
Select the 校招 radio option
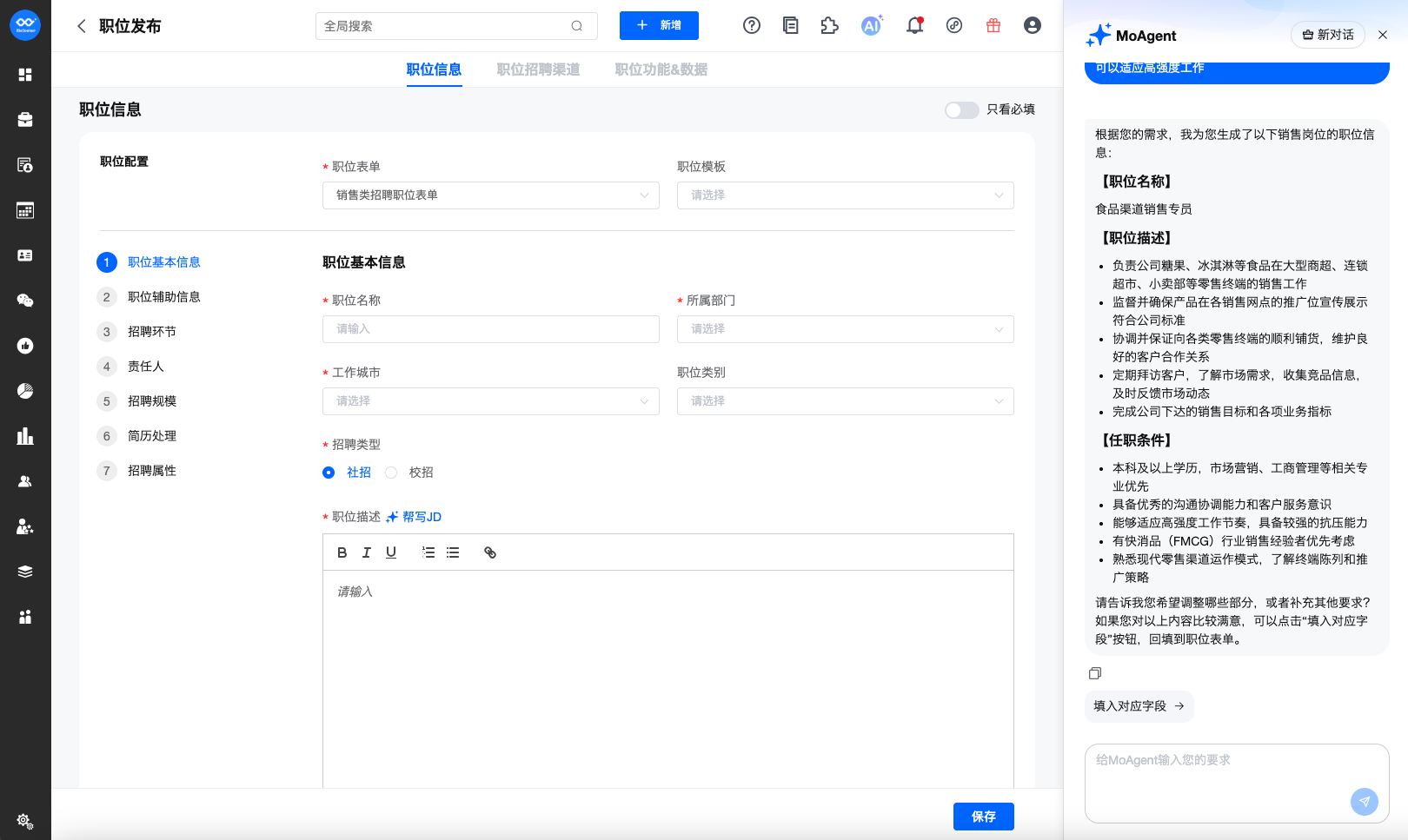tap(391, 473)
